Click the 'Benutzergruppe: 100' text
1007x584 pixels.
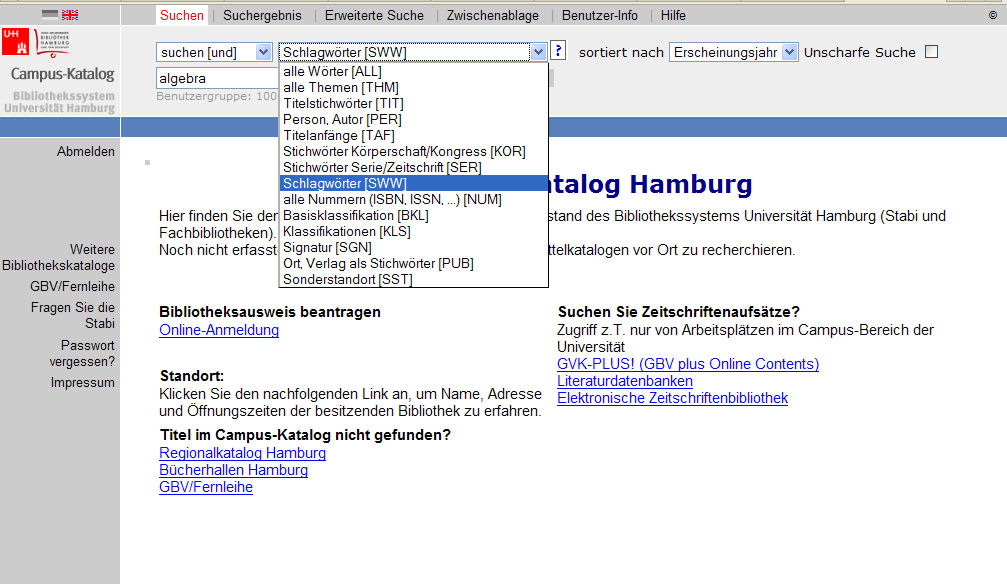[x=216, y=96]
